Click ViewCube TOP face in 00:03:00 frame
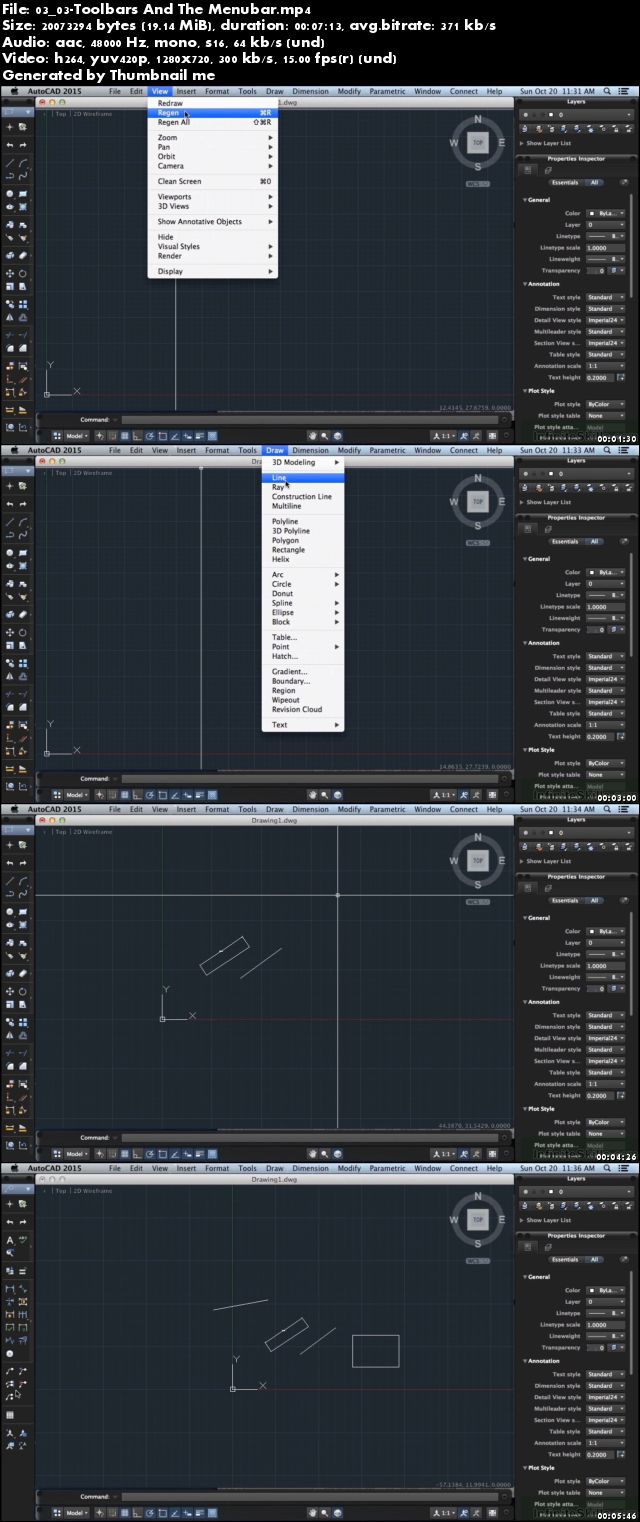The width and height of the screenshot is (640, 1522). tap(478, 501)
